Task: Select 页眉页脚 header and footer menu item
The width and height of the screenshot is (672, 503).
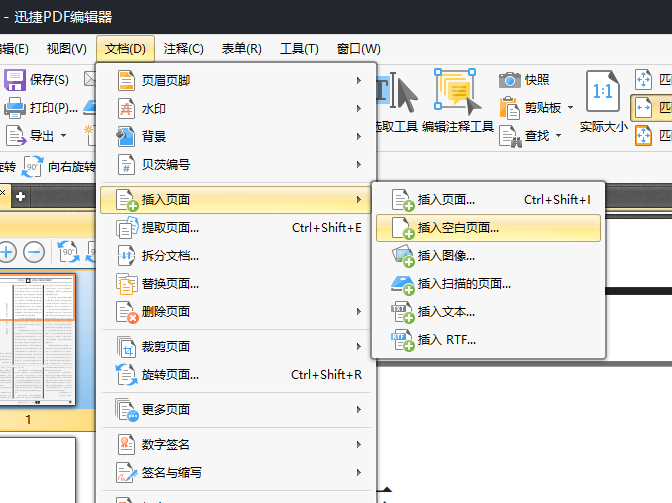Action: pyautogui.click(x=236, y=81)
